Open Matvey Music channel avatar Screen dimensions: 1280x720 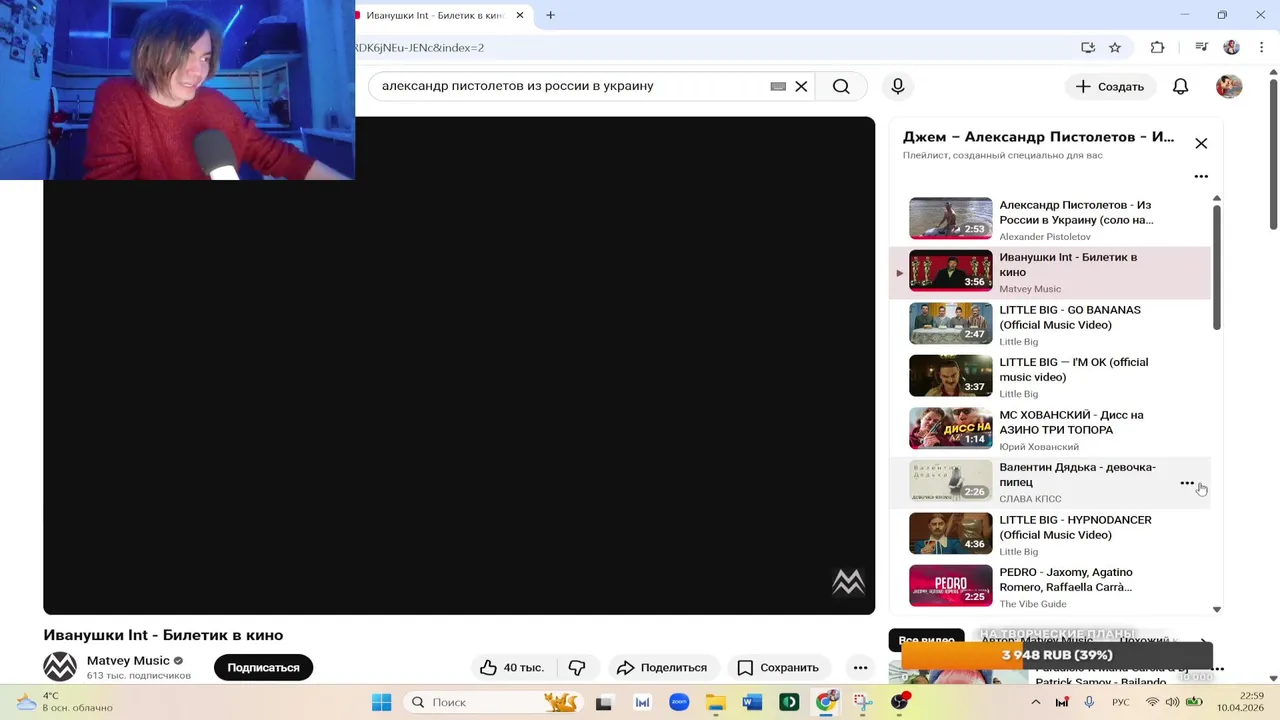coord(60,667)
